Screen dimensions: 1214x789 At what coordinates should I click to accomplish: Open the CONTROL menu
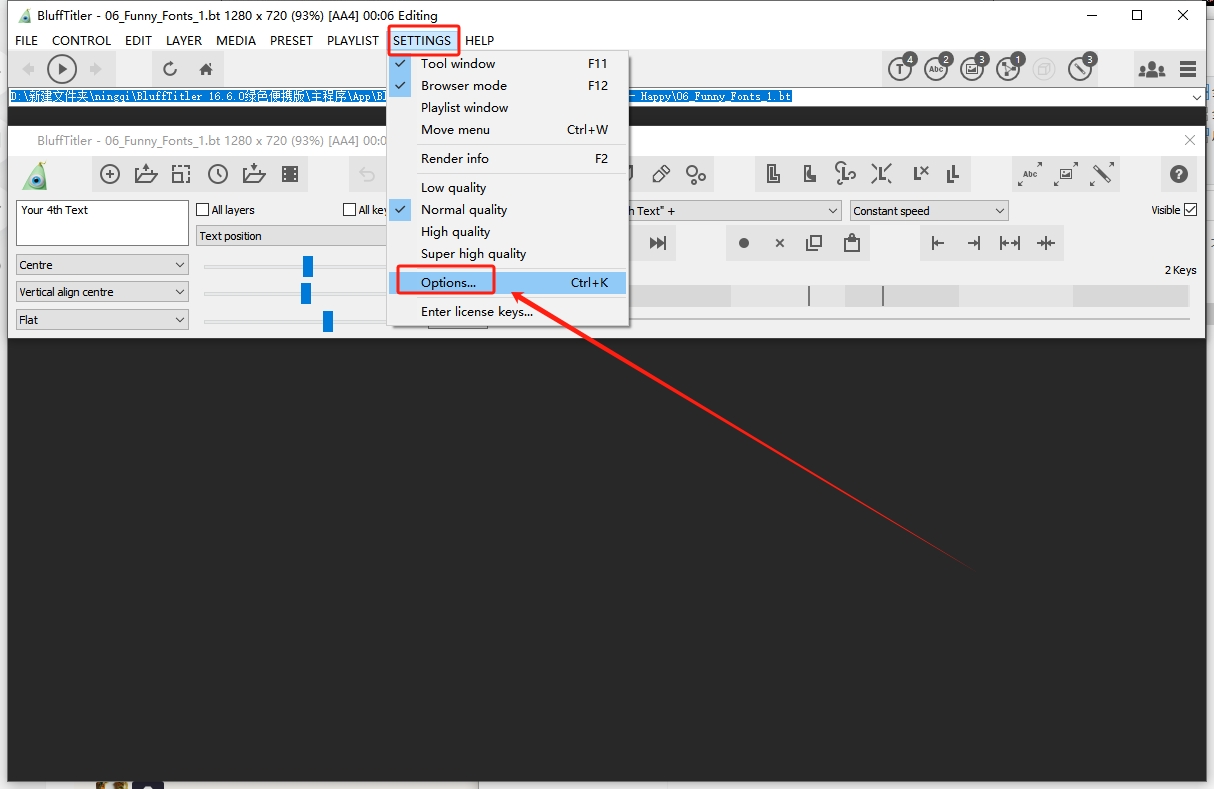pyautogui.click(x=82, y=40)
